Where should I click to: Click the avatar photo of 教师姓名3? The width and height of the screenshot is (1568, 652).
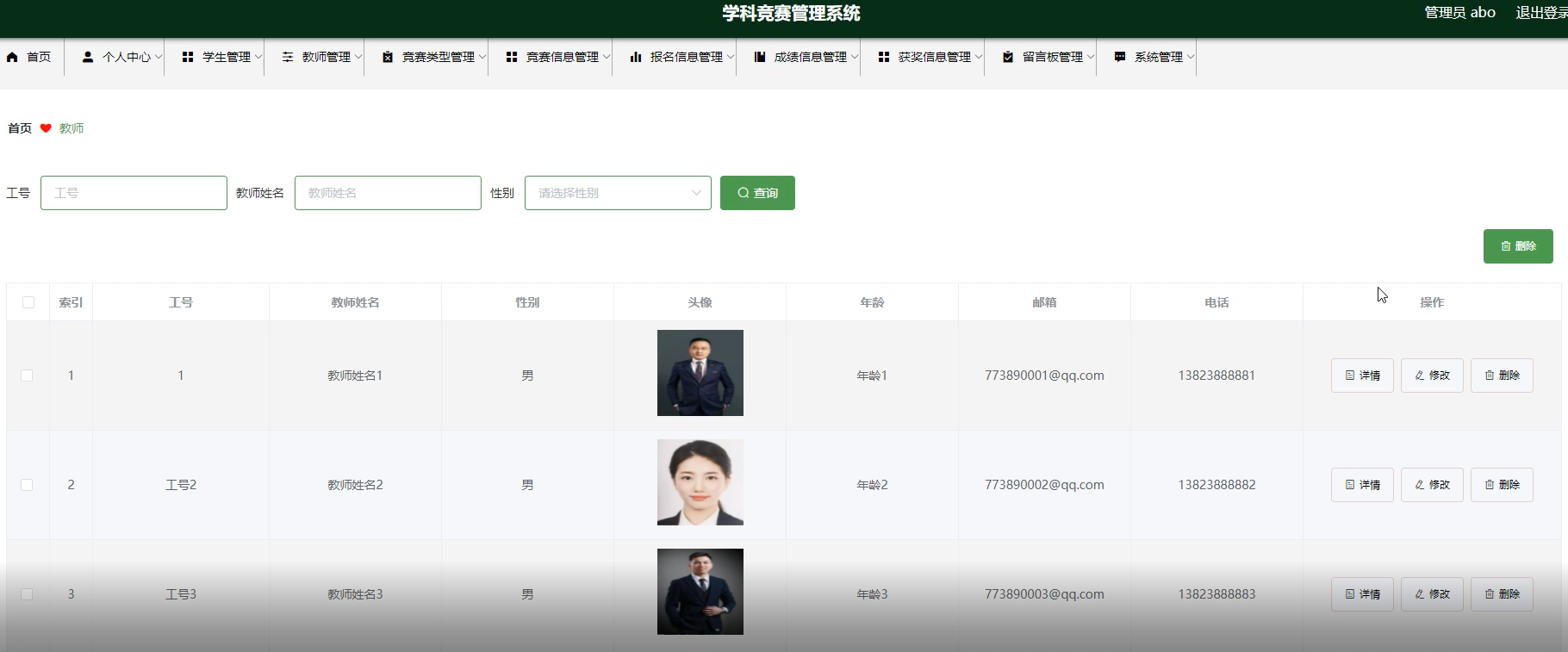[700, 592]
